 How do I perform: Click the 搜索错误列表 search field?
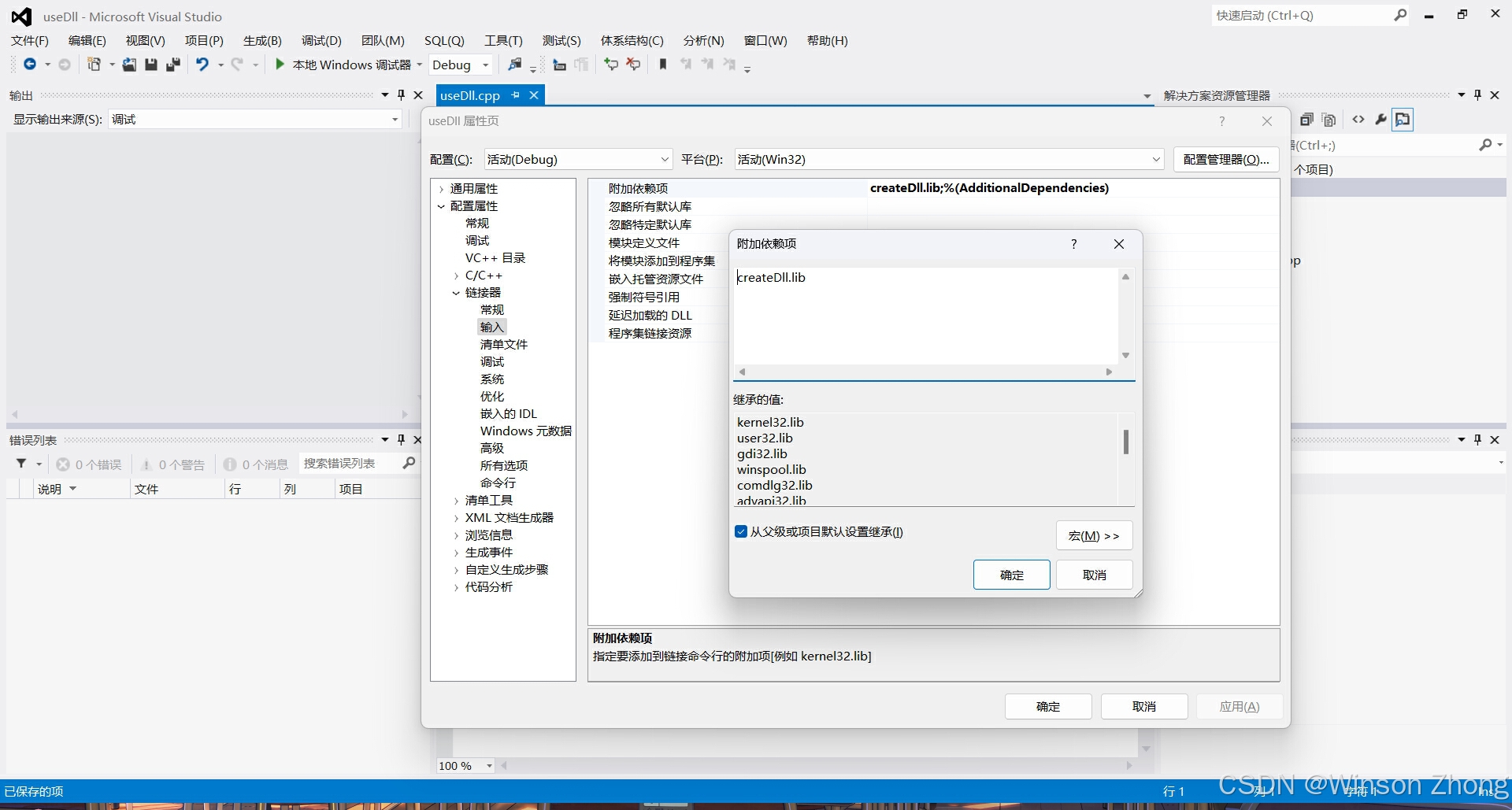click(x=350, y=464)
